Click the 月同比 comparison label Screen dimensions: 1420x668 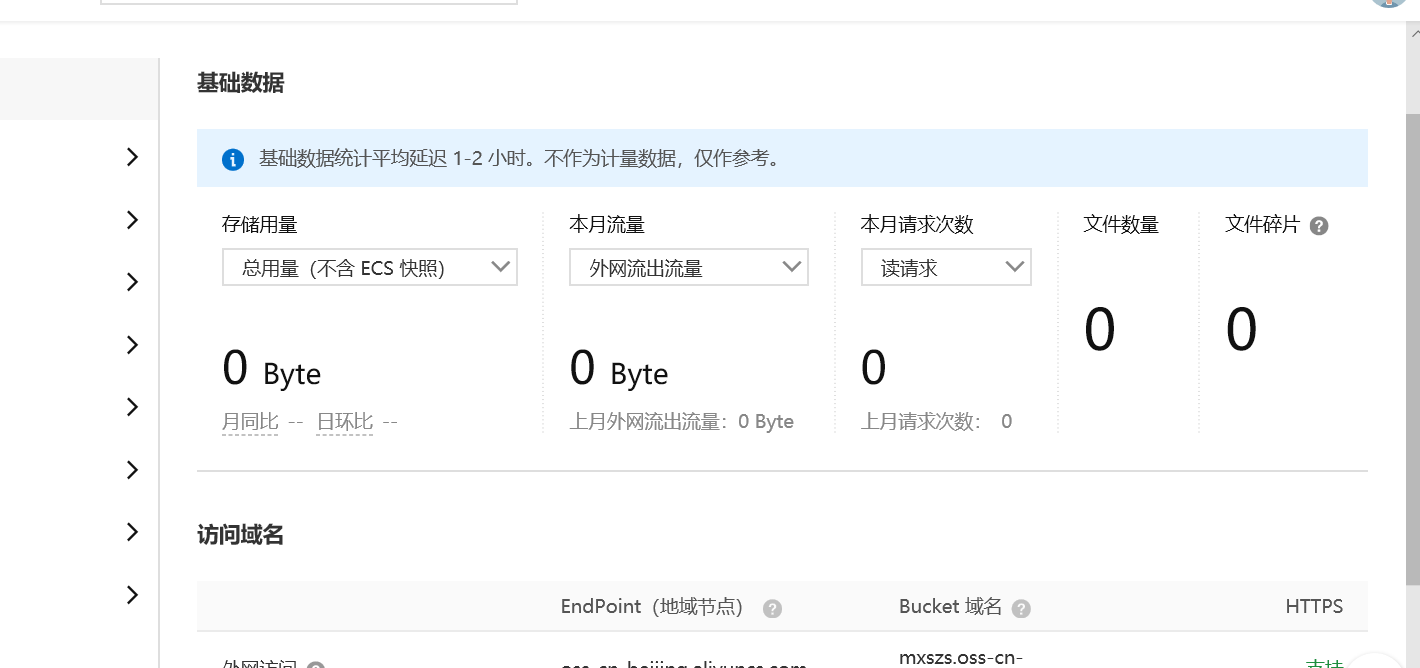click(x=250, y=422)
